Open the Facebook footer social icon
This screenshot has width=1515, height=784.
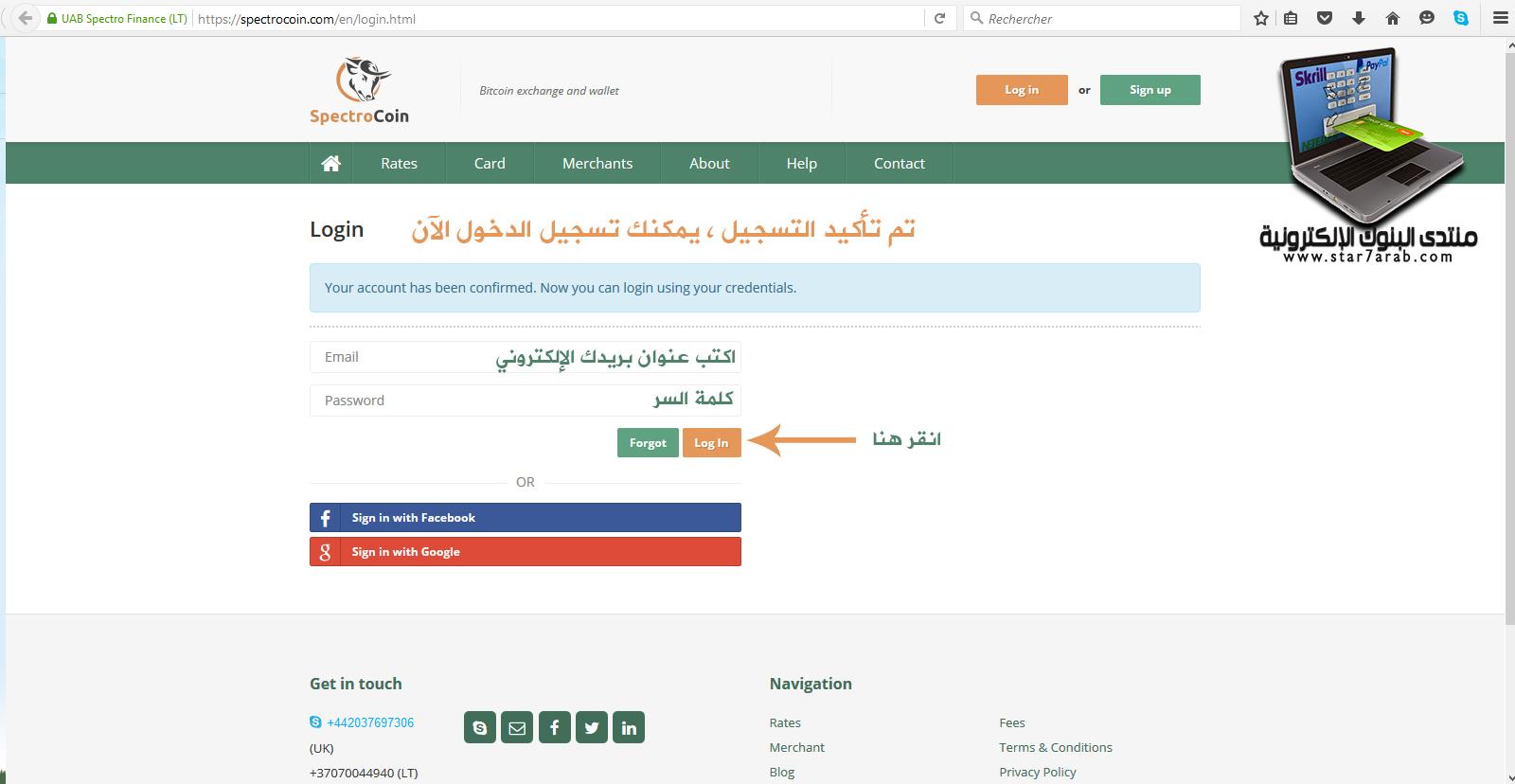tap(555, 727)
